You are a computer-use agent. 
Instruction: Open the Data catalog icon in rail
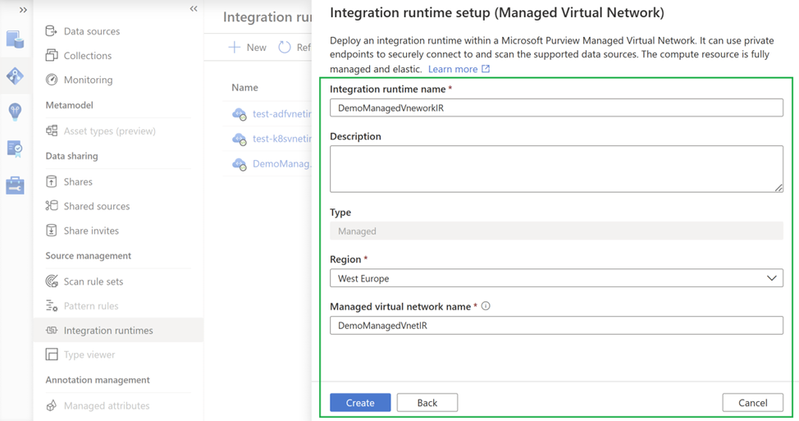coord(15,40)
